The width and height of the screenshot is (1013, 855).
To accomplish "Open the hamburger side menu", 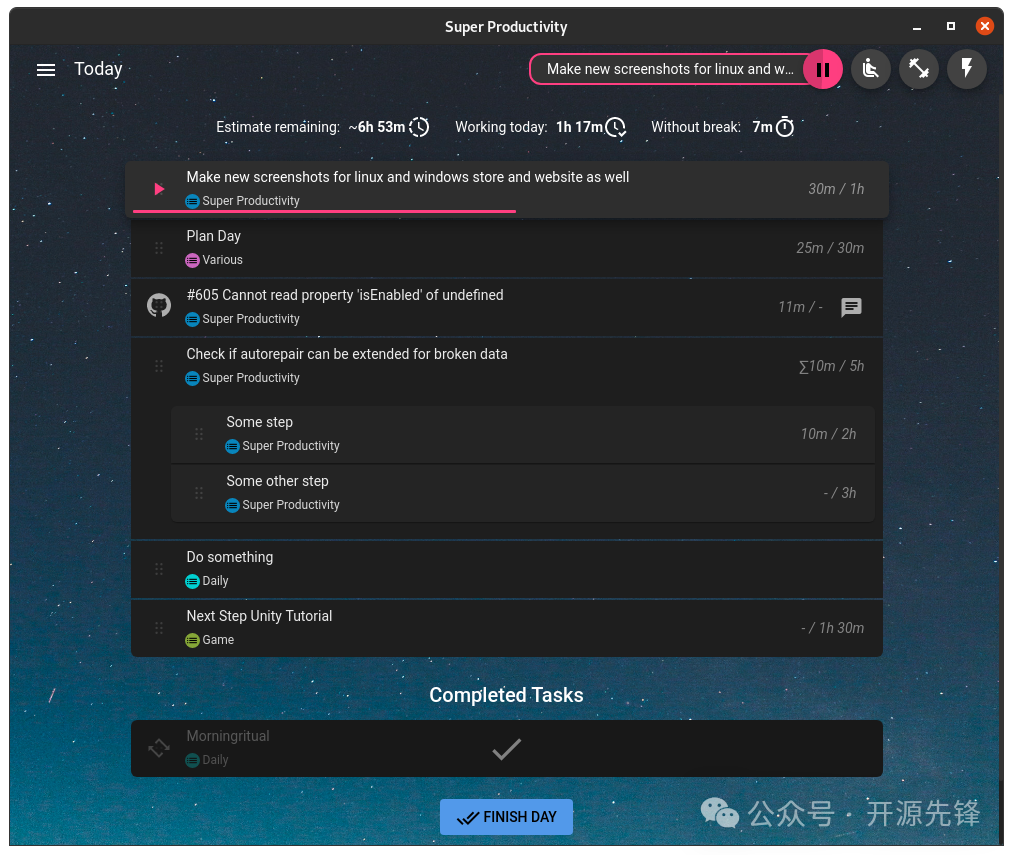I will pyautogui.click(x=46, y=70).
